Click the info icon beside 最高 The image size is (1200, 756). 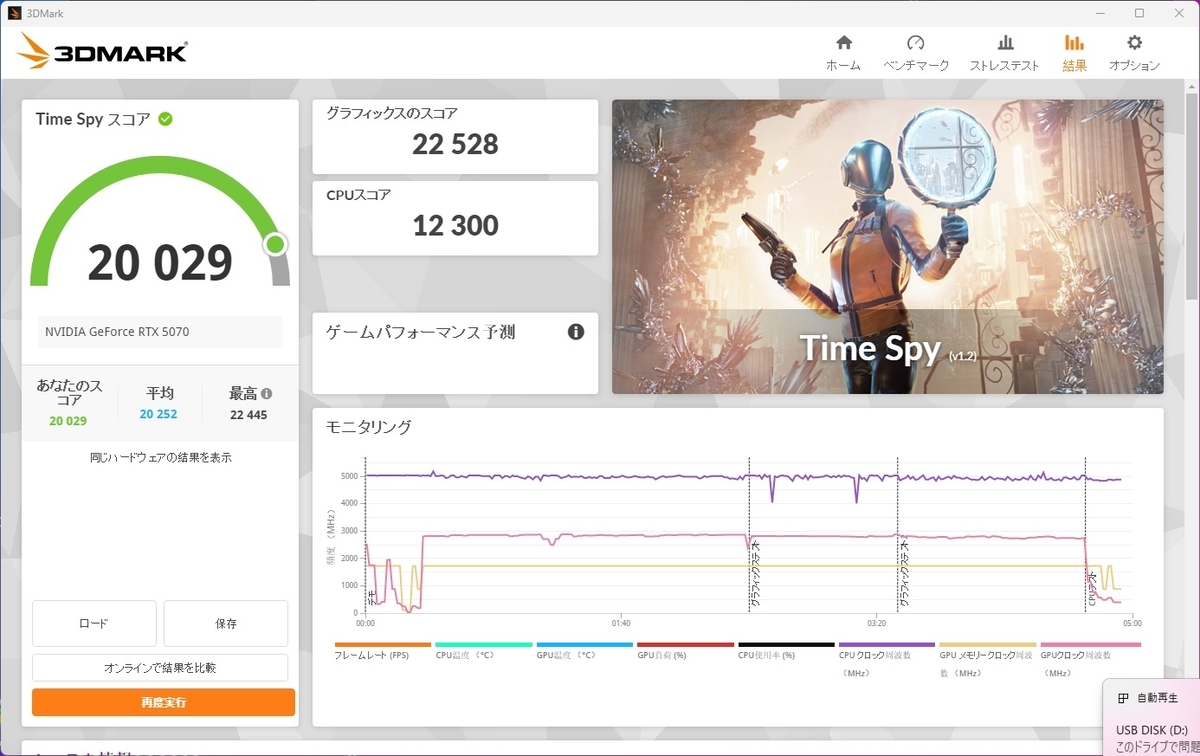[267, 394]
